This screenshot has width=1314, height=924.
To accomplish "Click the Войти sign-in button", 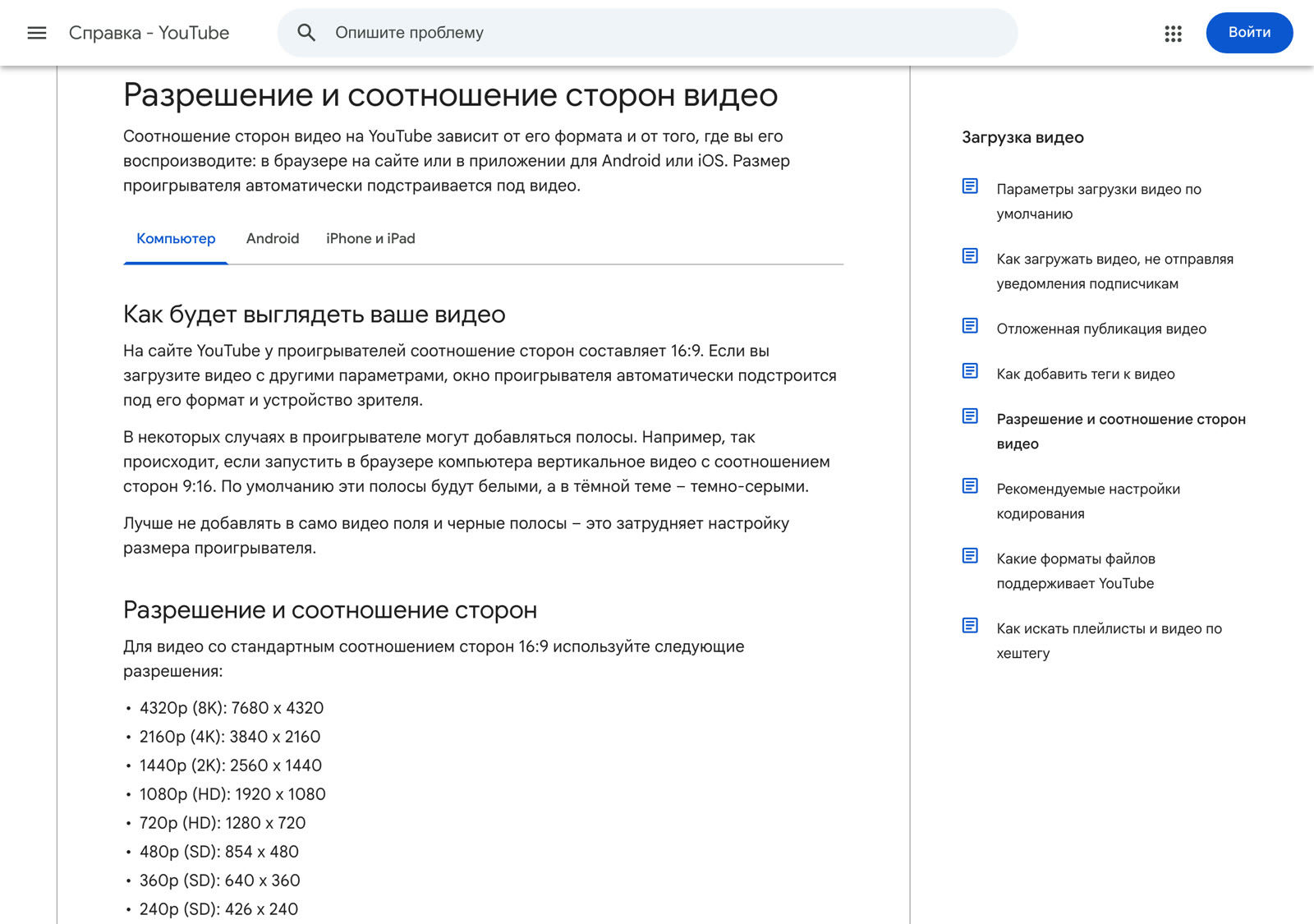I will pyautogui.click(x=1249, y=33).
